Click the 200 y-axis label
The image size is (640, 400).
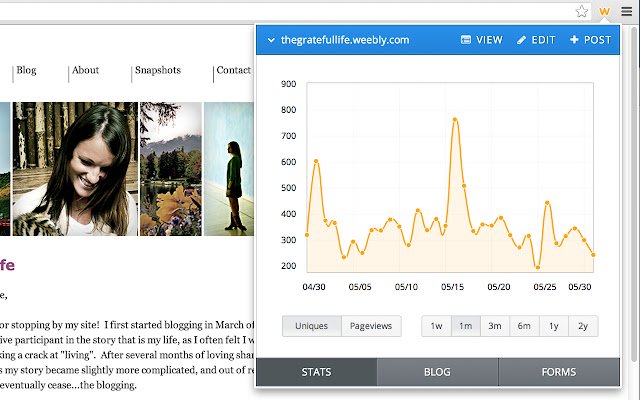click(289, 266)
